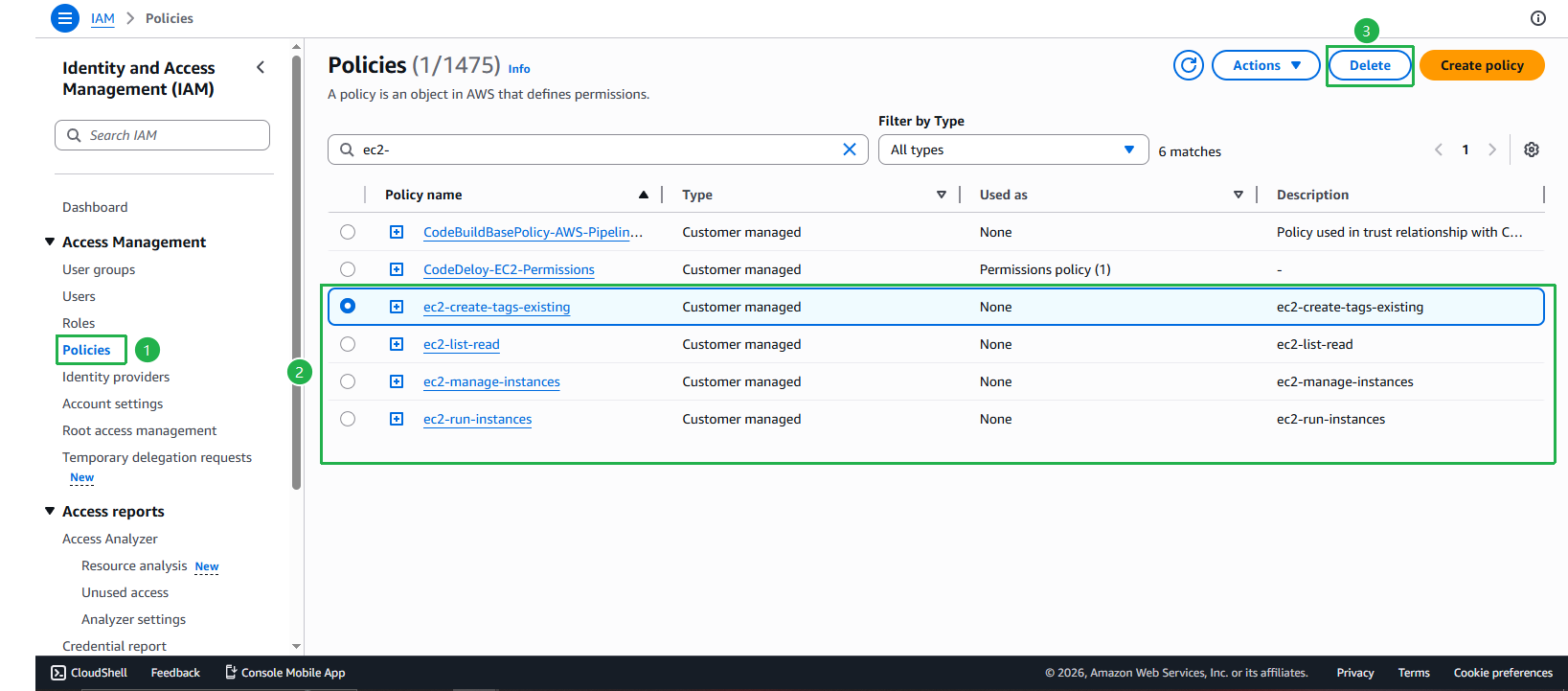Screen dimensions: 1568x691
Task: Open Identity providers page
Action: (x=116, y=377)
